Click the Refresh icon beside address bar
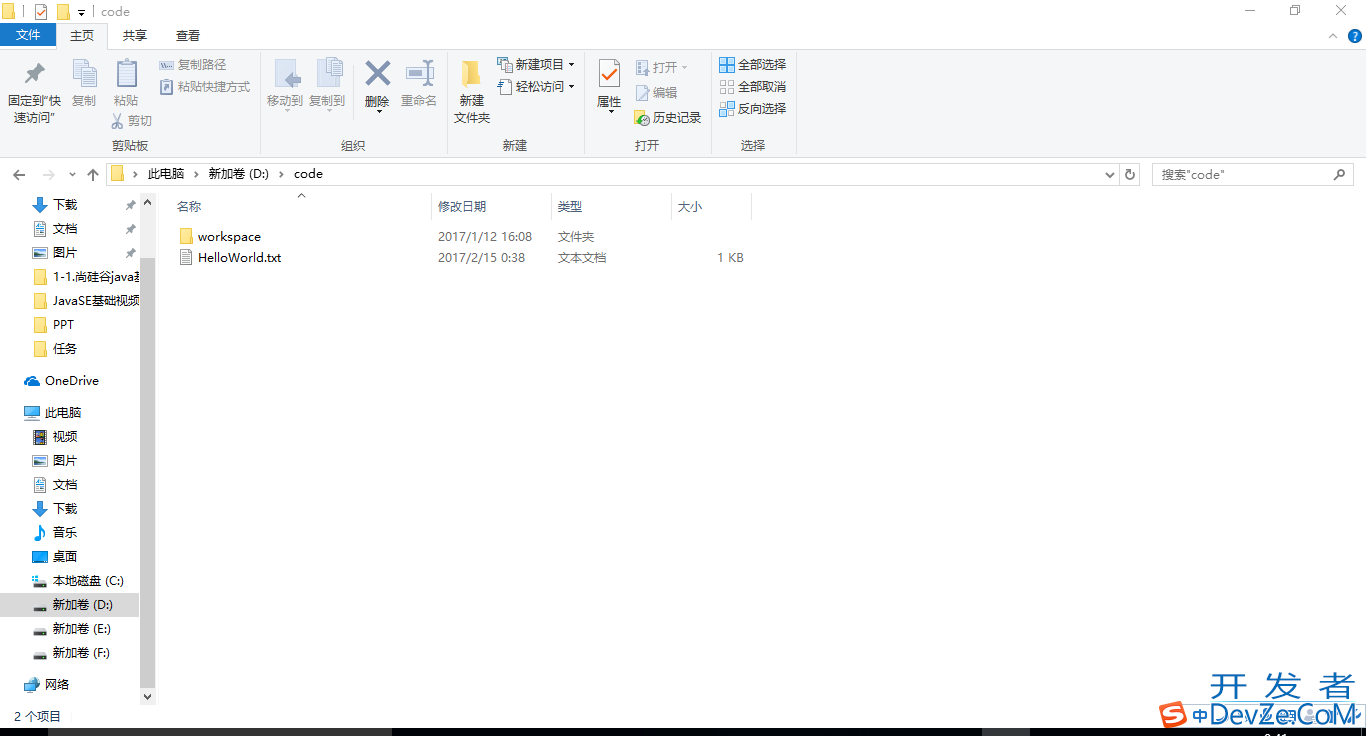 pos(1130,174)
